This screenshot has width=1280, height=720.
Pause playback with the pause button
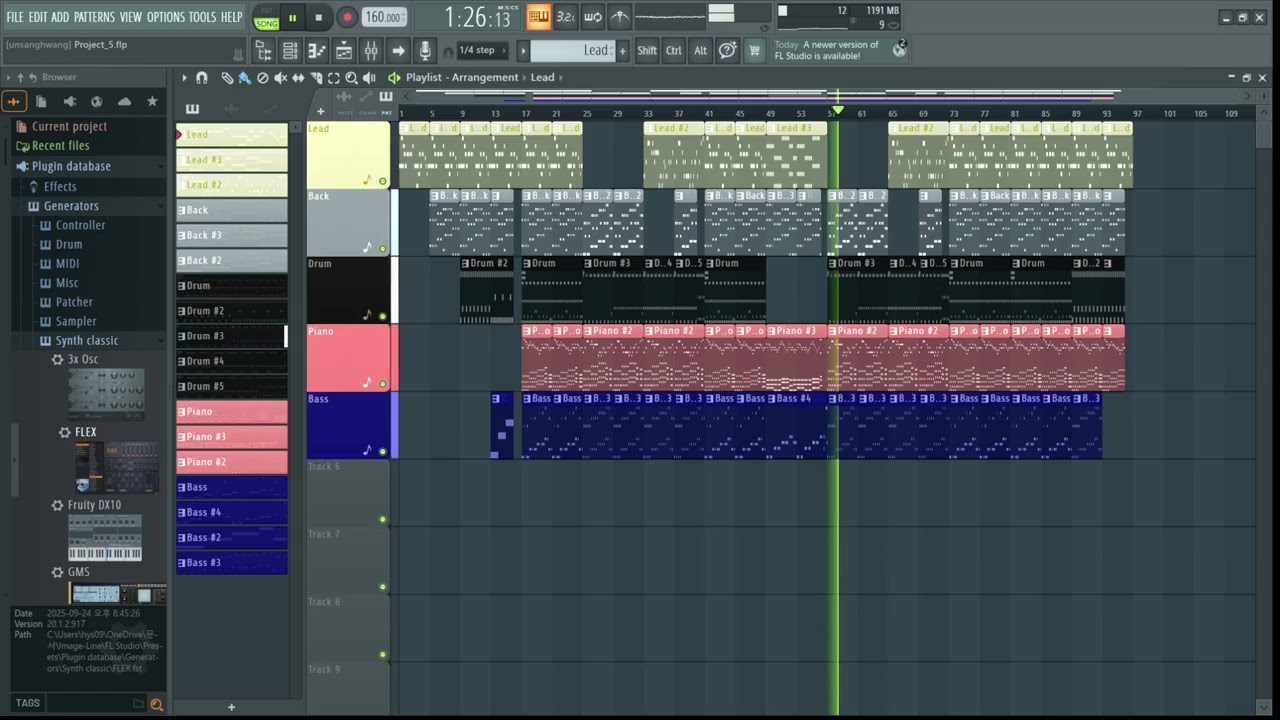point(292,17)
